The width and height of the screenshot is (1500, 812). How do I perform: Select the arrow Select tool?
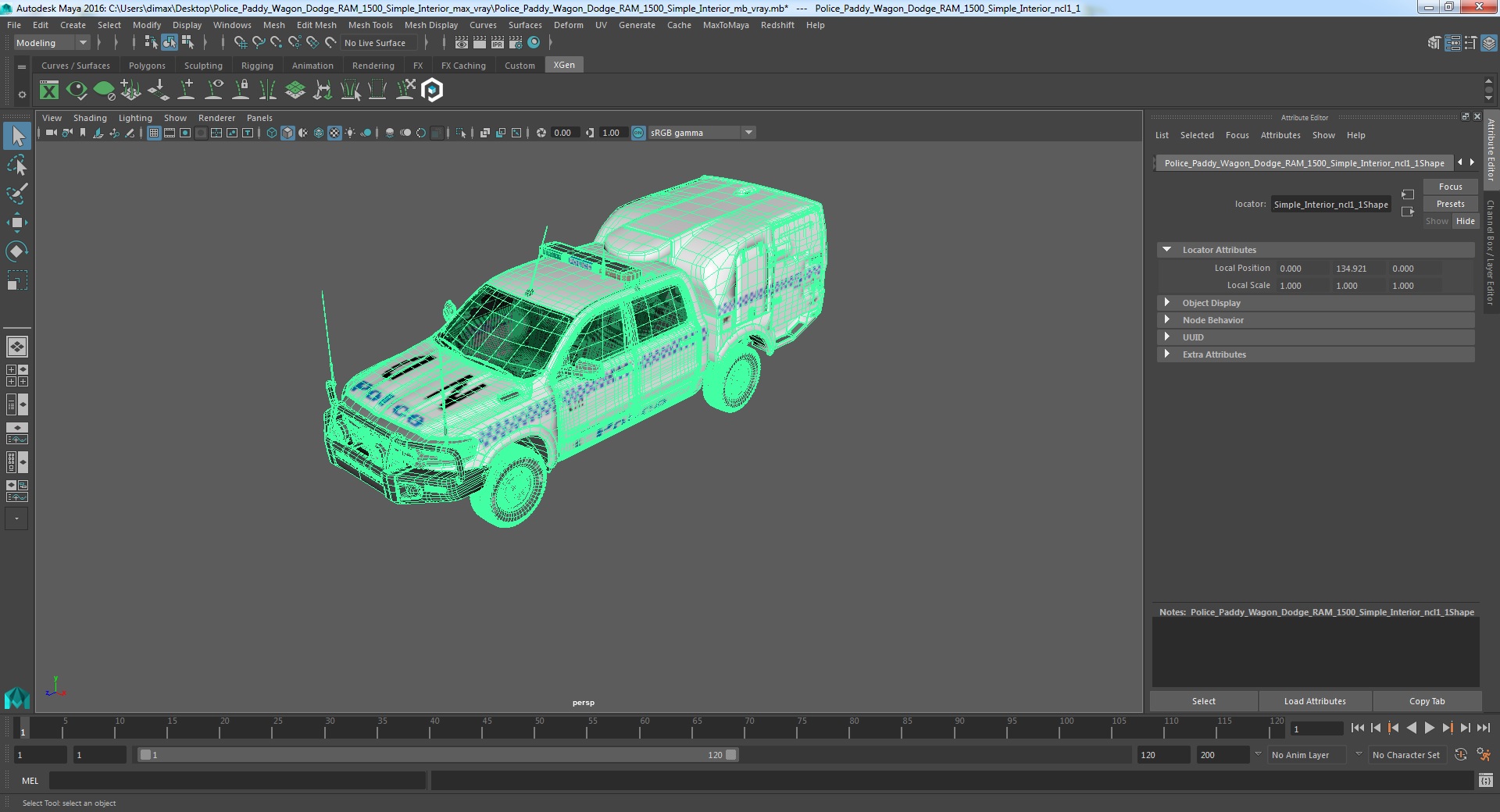click(x=17, y=136)
